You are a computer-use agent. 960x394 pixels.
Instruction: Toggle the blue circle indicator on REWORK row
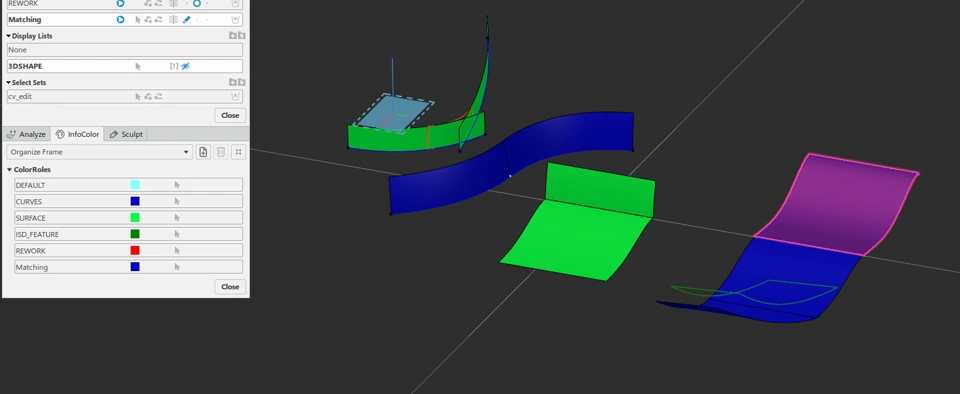click(197, 3)
